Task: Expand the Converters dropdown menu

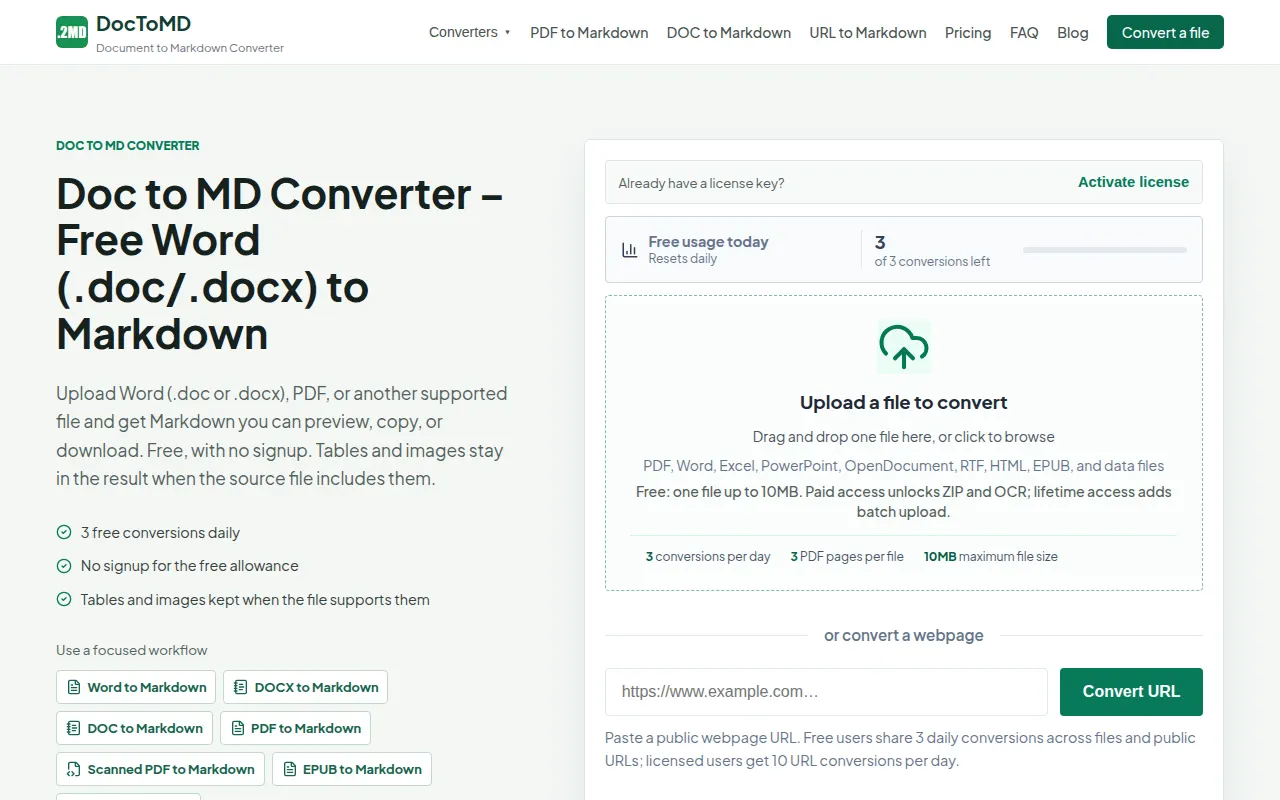Action: point(470,32)
